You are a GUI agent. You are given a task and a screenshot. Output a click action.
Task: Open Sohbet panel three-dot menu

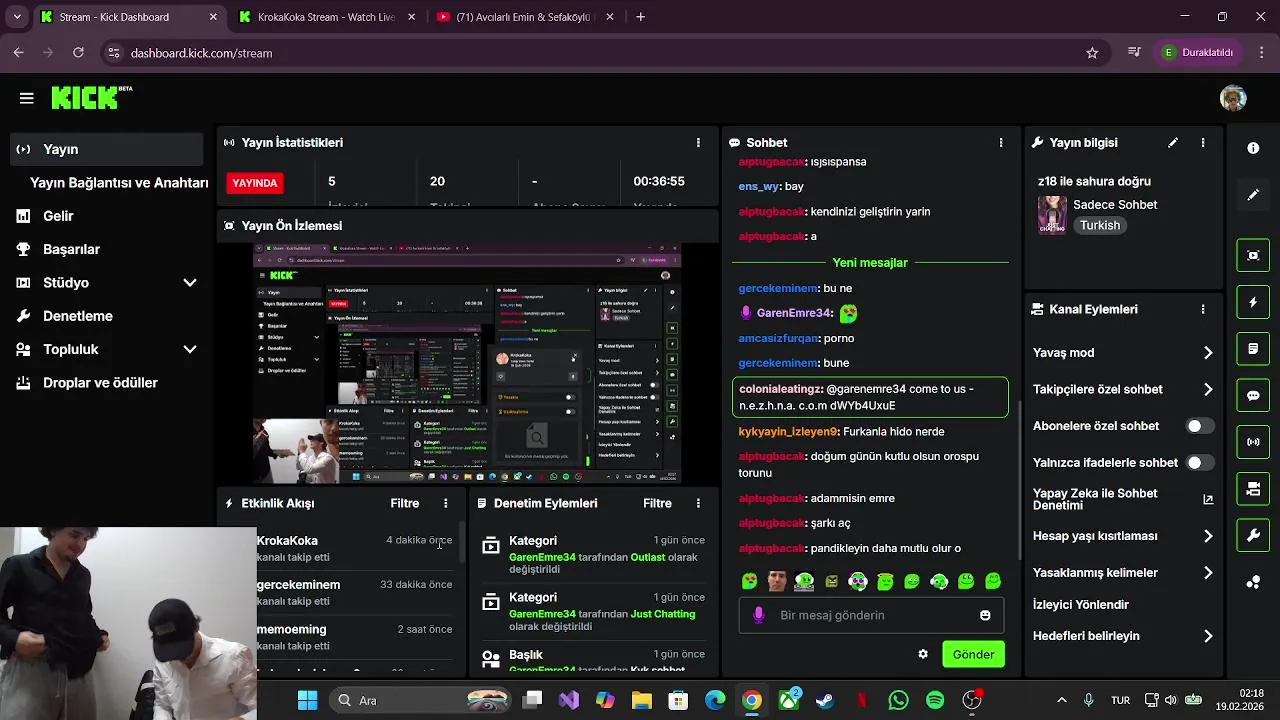coord(1001,143)
